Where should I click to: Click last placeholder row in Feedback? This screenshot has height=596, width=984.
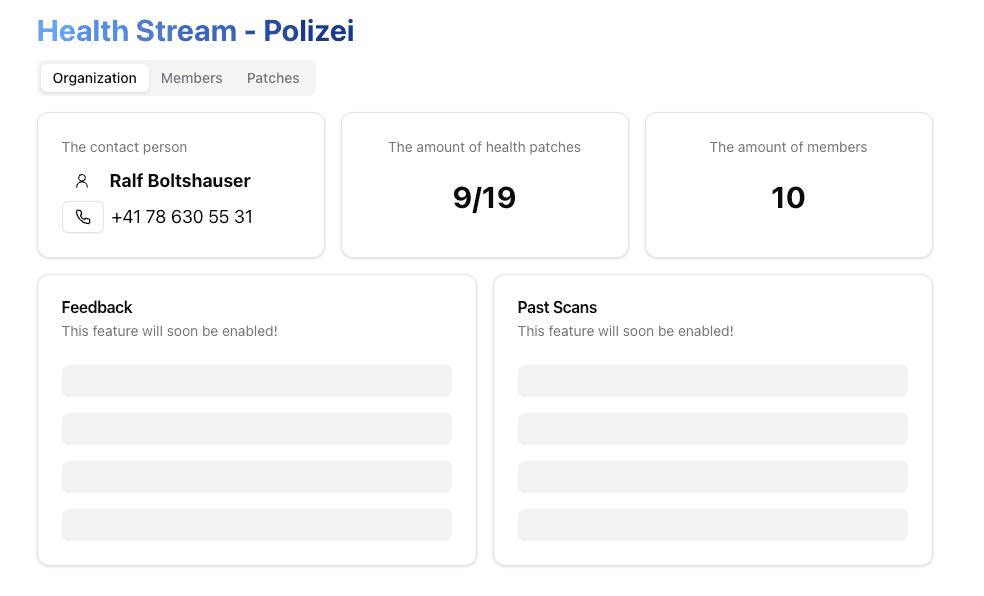click(257, 525)
